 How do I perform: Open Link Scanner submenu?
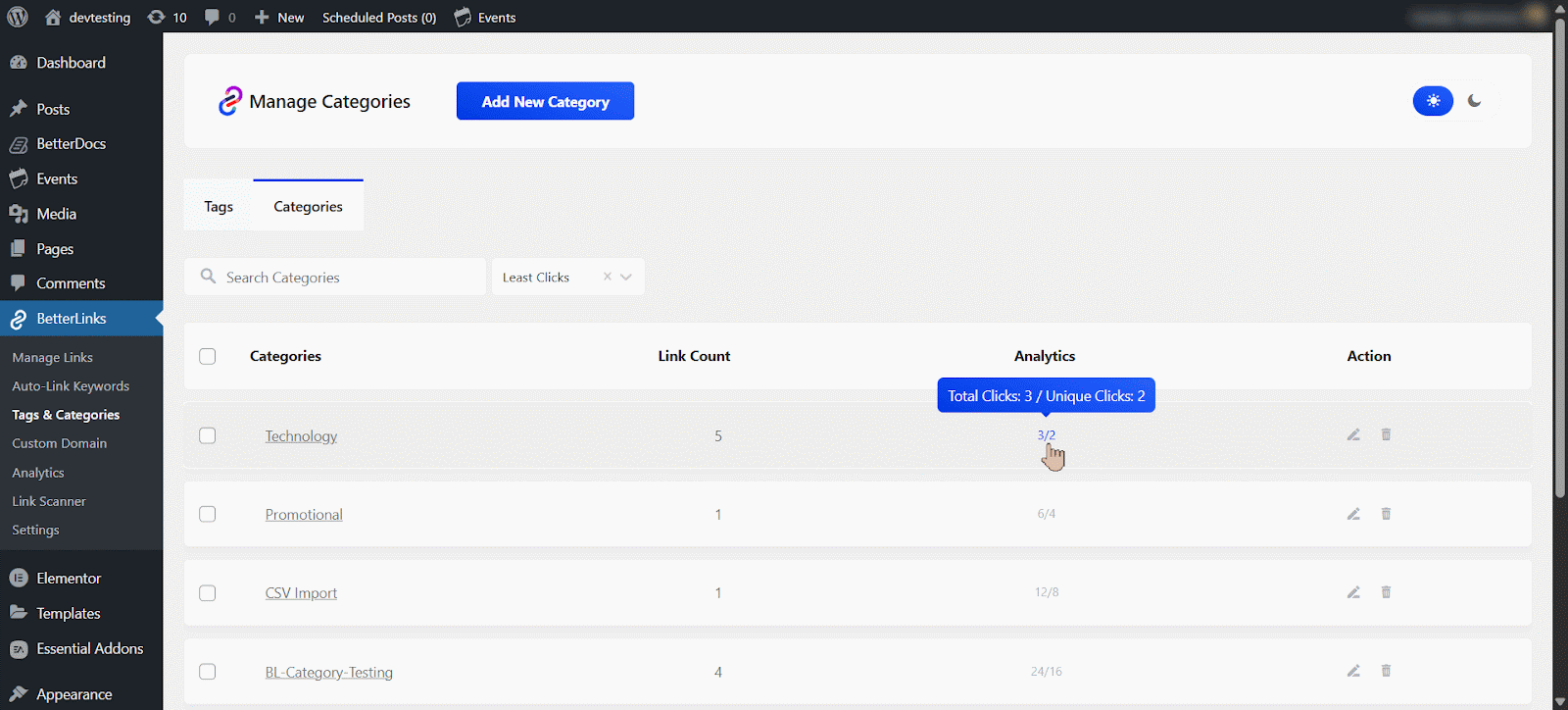[x=49, y=501]
